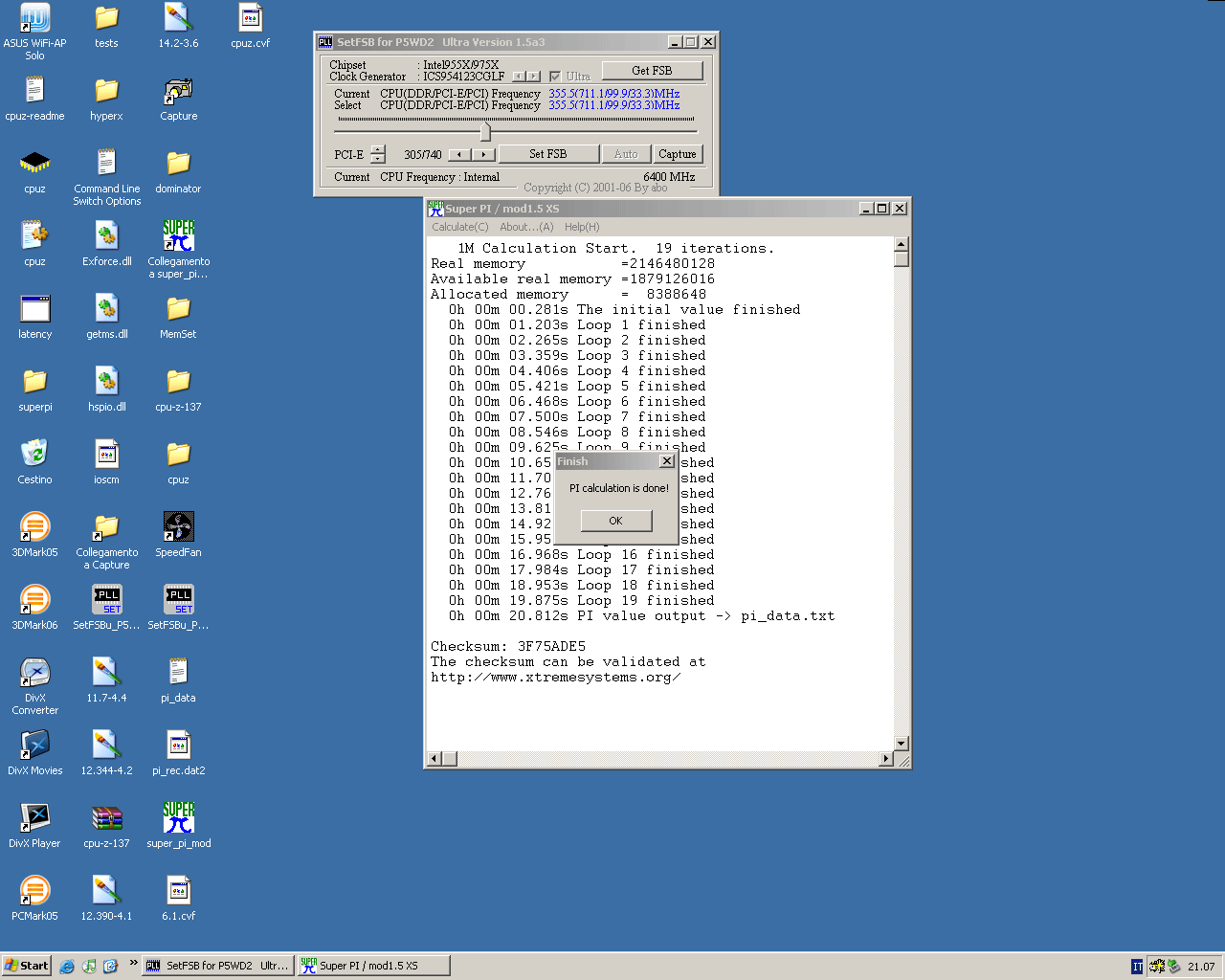Decrease the PCI-E spinner value in SetFSB

(377, 158)
